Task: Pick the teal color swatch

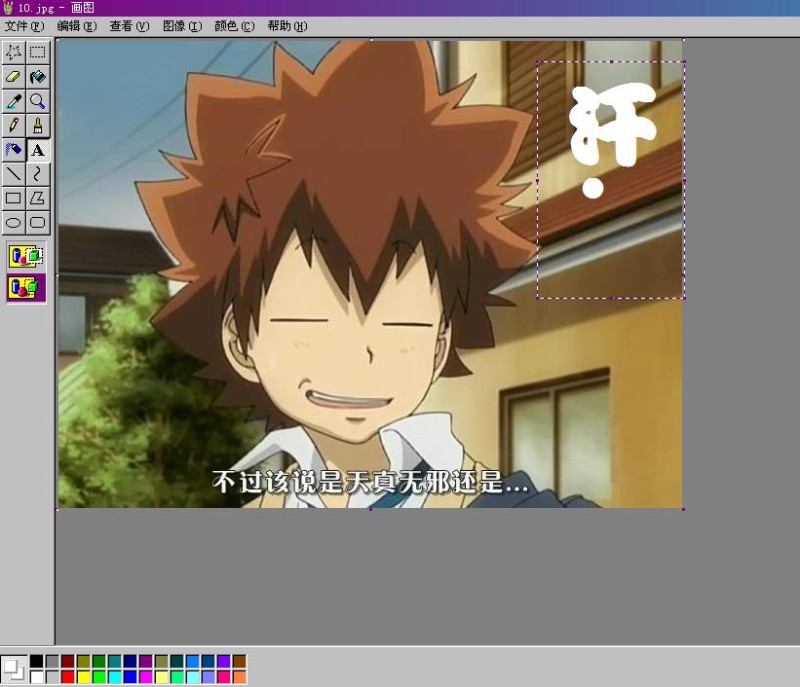Action: (115, 661)
